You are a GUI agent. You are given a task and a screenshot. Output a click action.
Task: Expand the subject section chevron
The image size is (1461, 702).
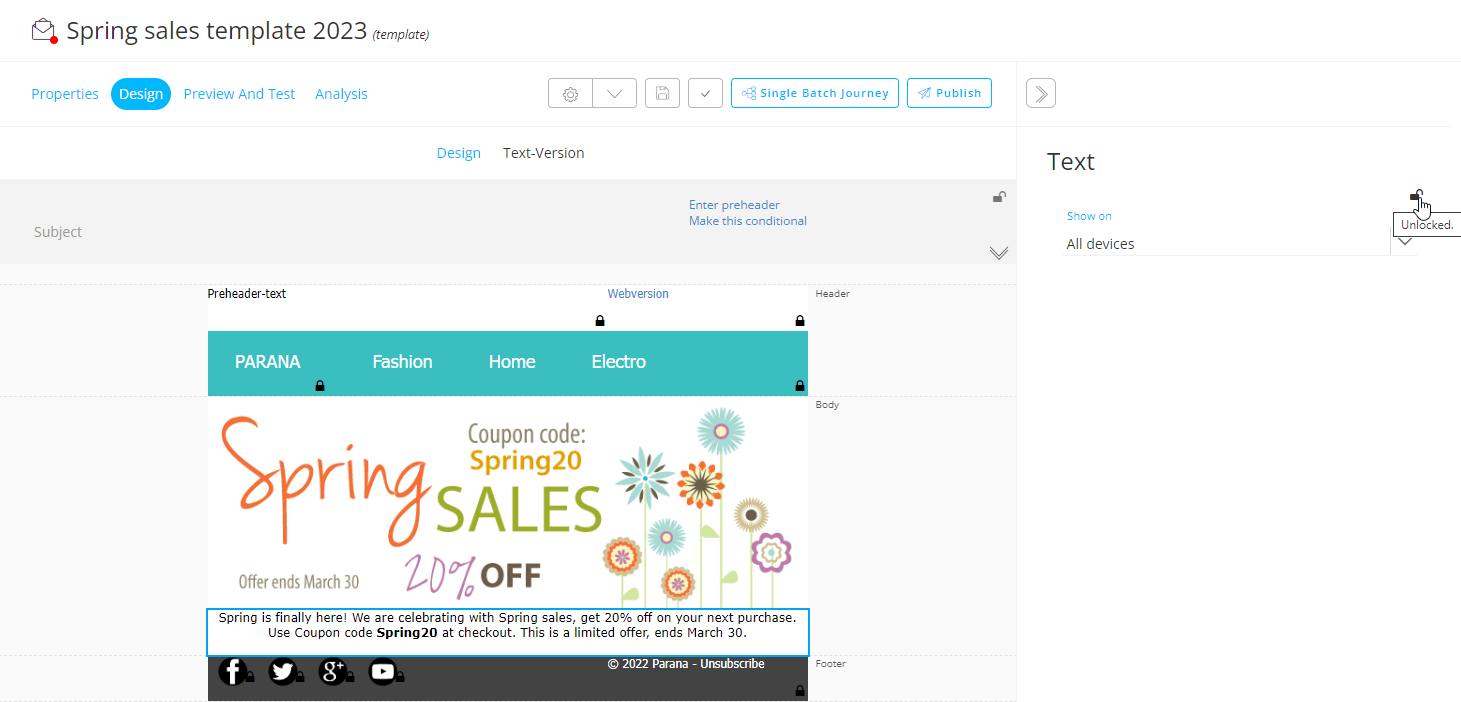998,253
